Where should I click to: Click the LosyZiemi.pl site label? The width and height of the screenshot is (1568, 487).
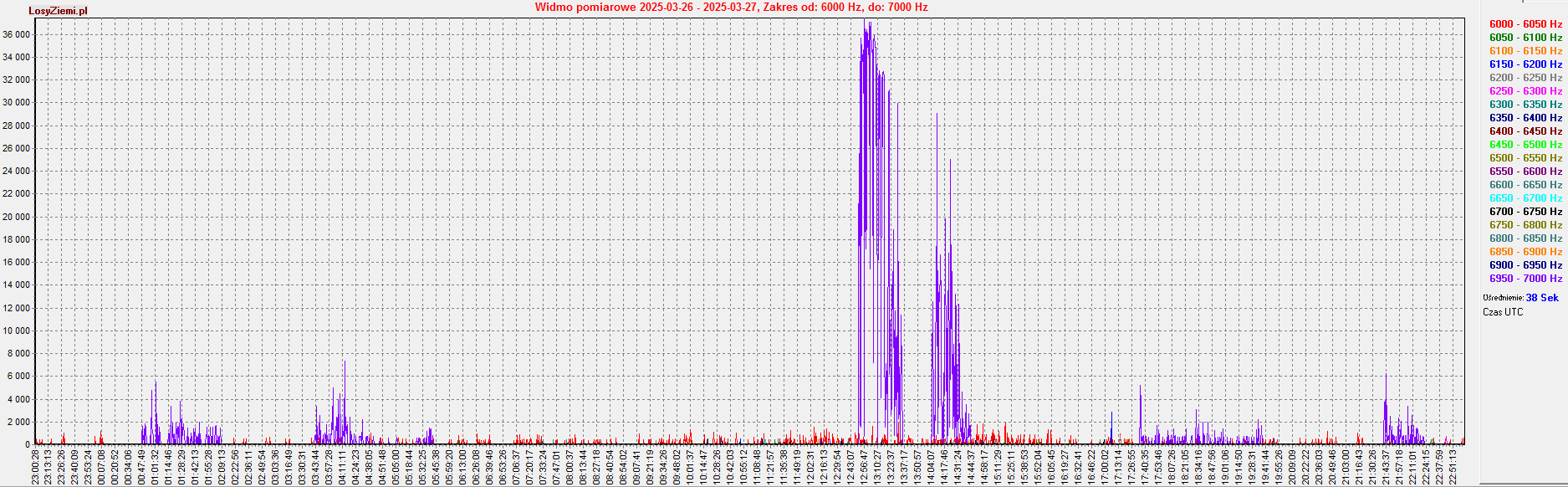[x=58, y=11]
